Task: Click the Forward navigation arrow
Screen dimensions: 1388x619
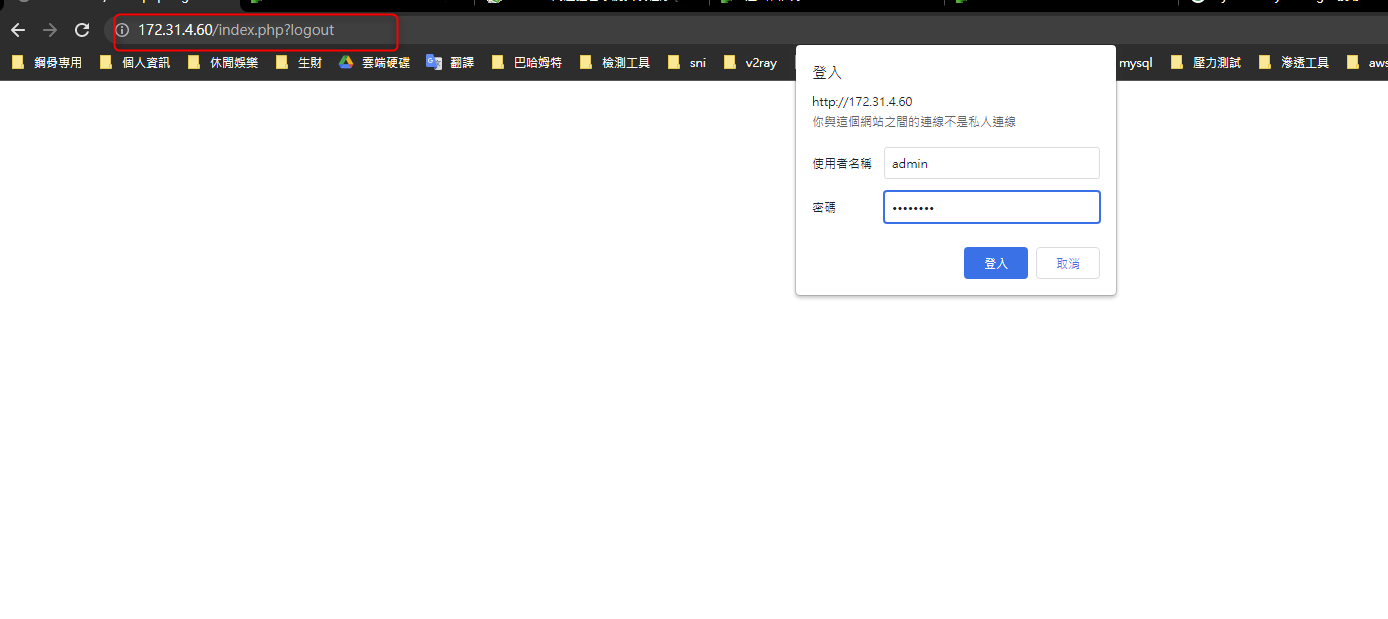Action: (x=50, y=30)
